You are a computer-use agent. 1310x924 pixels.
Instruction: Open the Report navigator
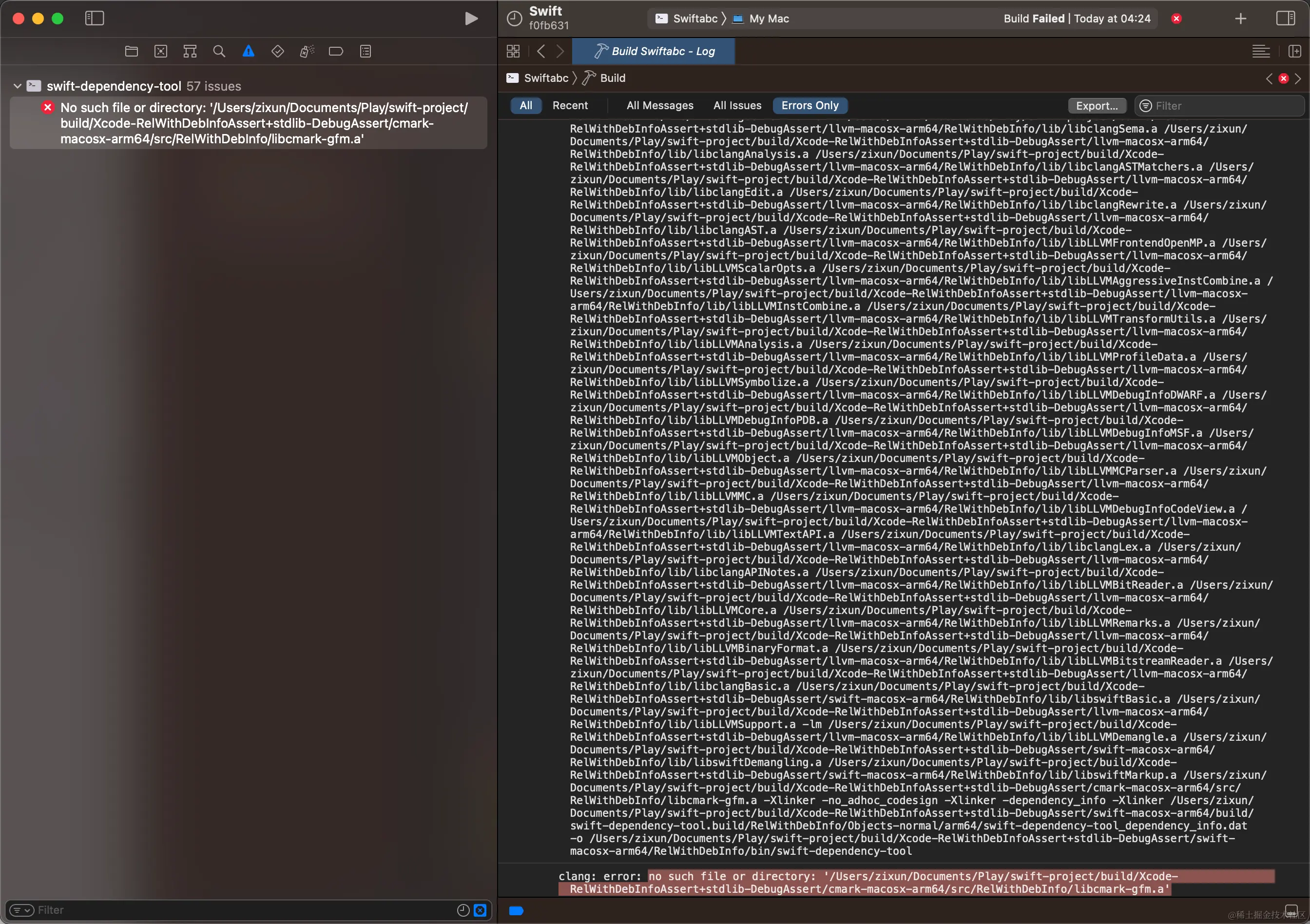click(366, 51)
